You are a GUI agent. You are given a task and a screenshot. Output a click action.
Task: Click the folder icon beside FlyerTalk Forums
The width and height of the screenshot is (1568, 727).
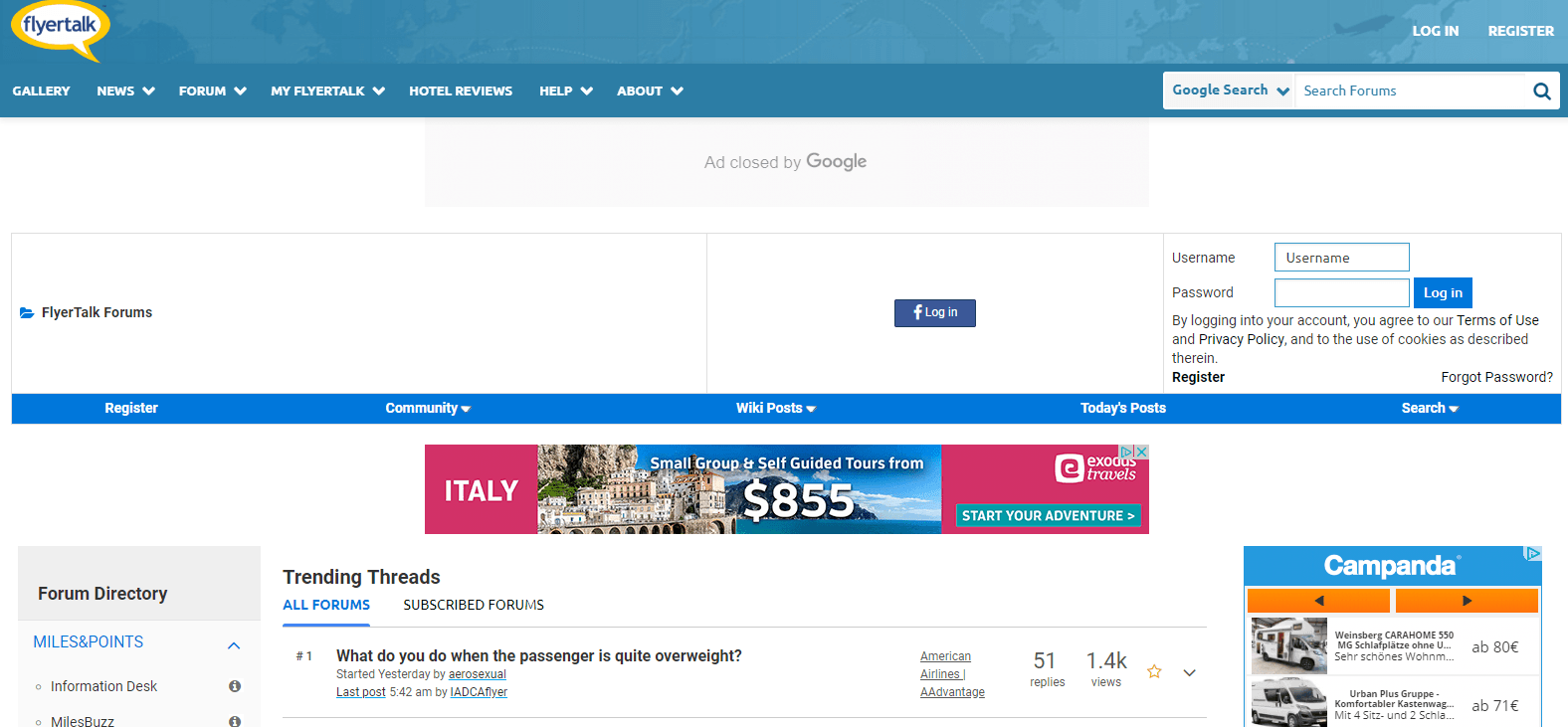tap(27, 312)
